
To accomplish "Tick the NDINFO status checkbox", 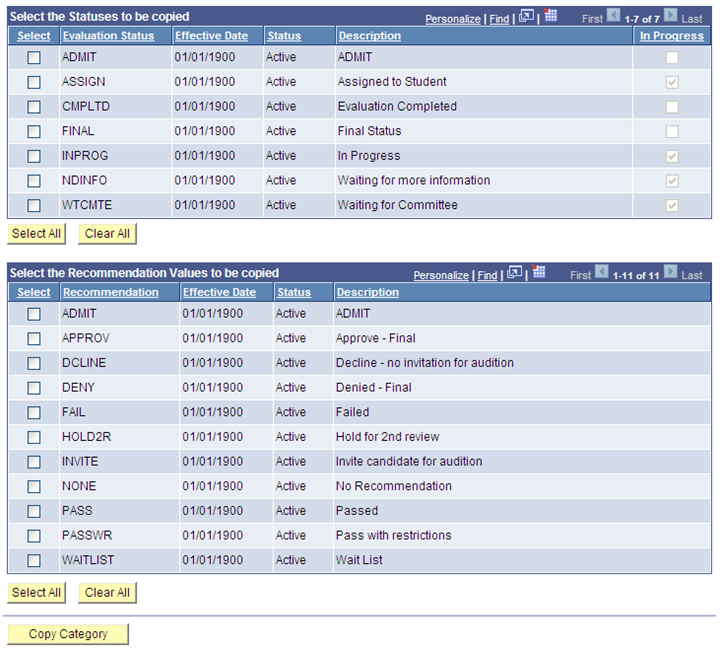I will [x=34, y=181].
